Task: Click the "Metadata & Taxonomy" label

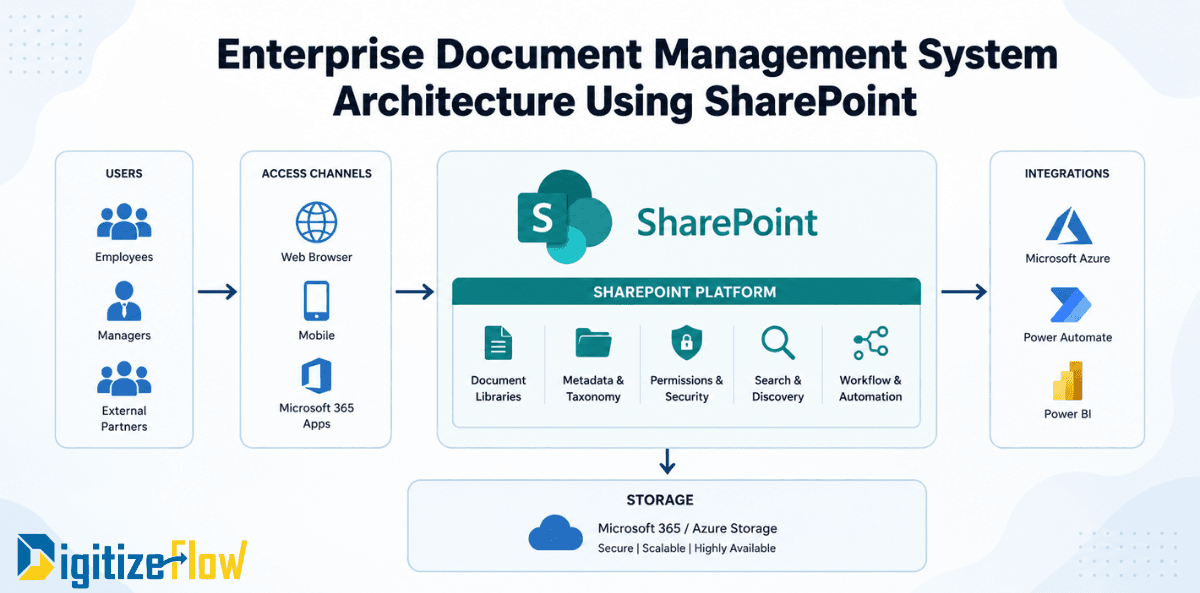Action: click(x=593, y=388)
